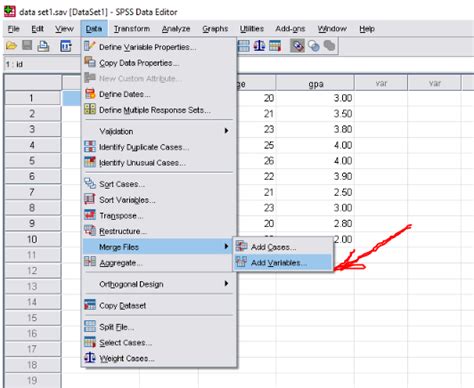This screenshot has width=474, height=388.
Task: Click the Transpose menu icon
Action: point(90,215)
